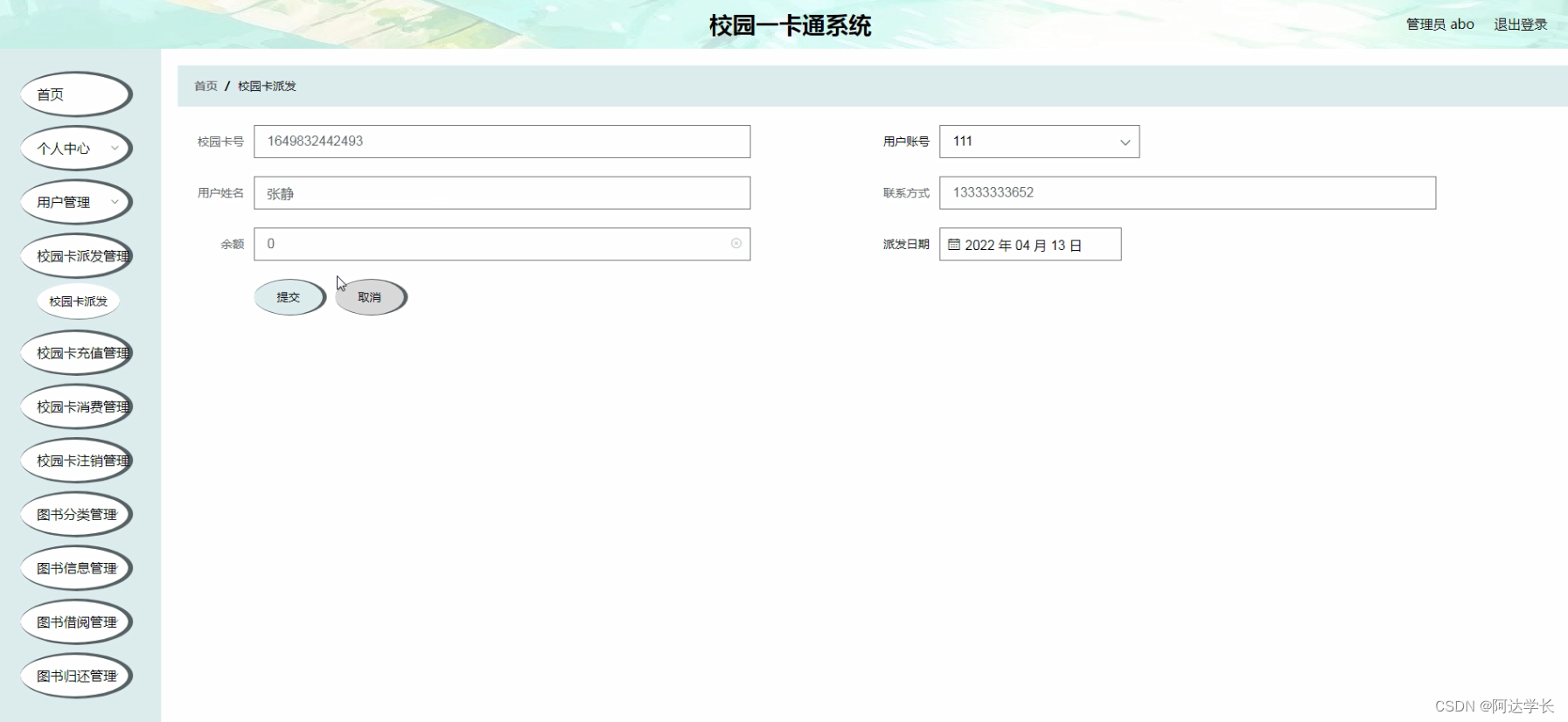Screen dimensions: 1568x722
Task: Click the calendar icon in 派发日期 field
Action: tap(954, 245)
